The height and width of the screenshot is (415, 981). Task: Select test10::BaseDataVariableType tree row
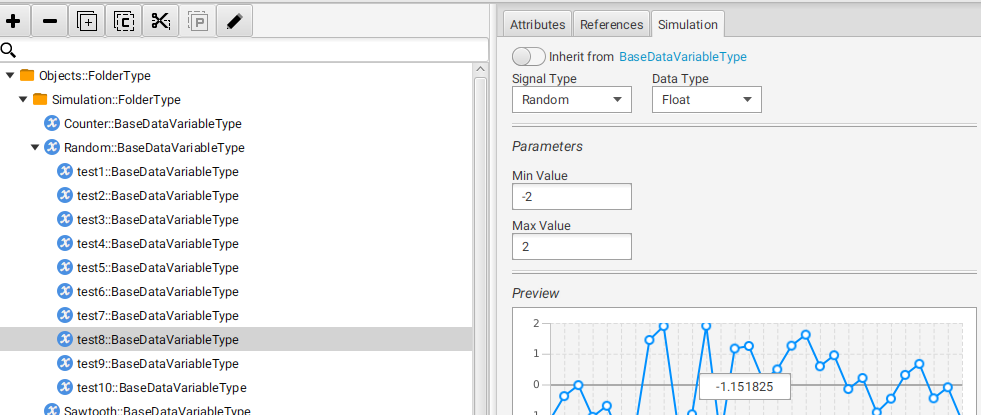236,387
